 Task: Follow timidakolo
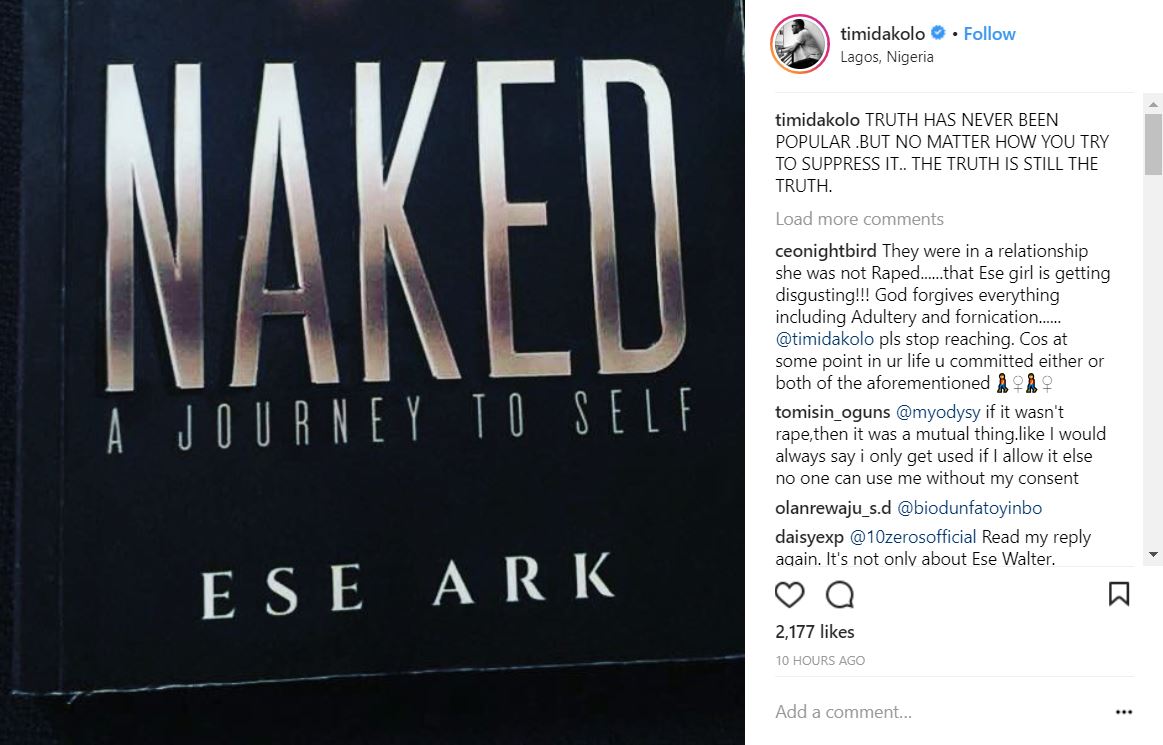[x=989, y=34]
